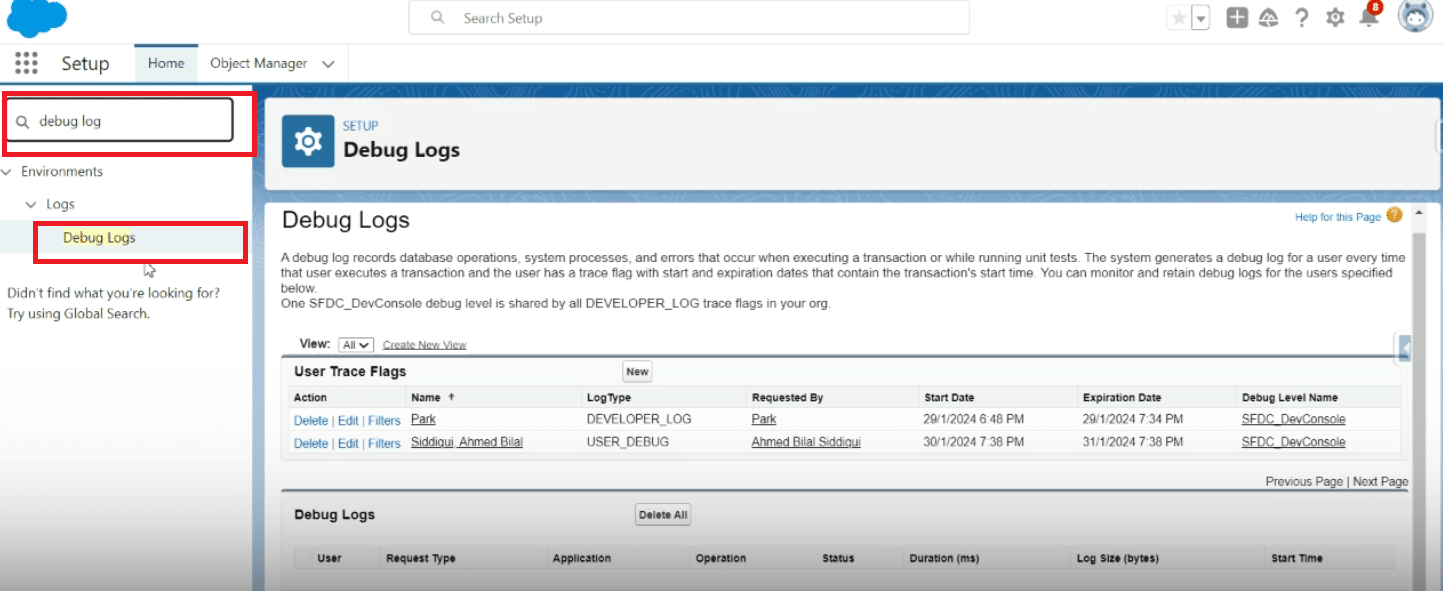The height and width of the screenshot is (591, 1443).
Task: Open Filters for Siddiqui, Ahmed Bilal trace flag
Action: coord(384,444)
